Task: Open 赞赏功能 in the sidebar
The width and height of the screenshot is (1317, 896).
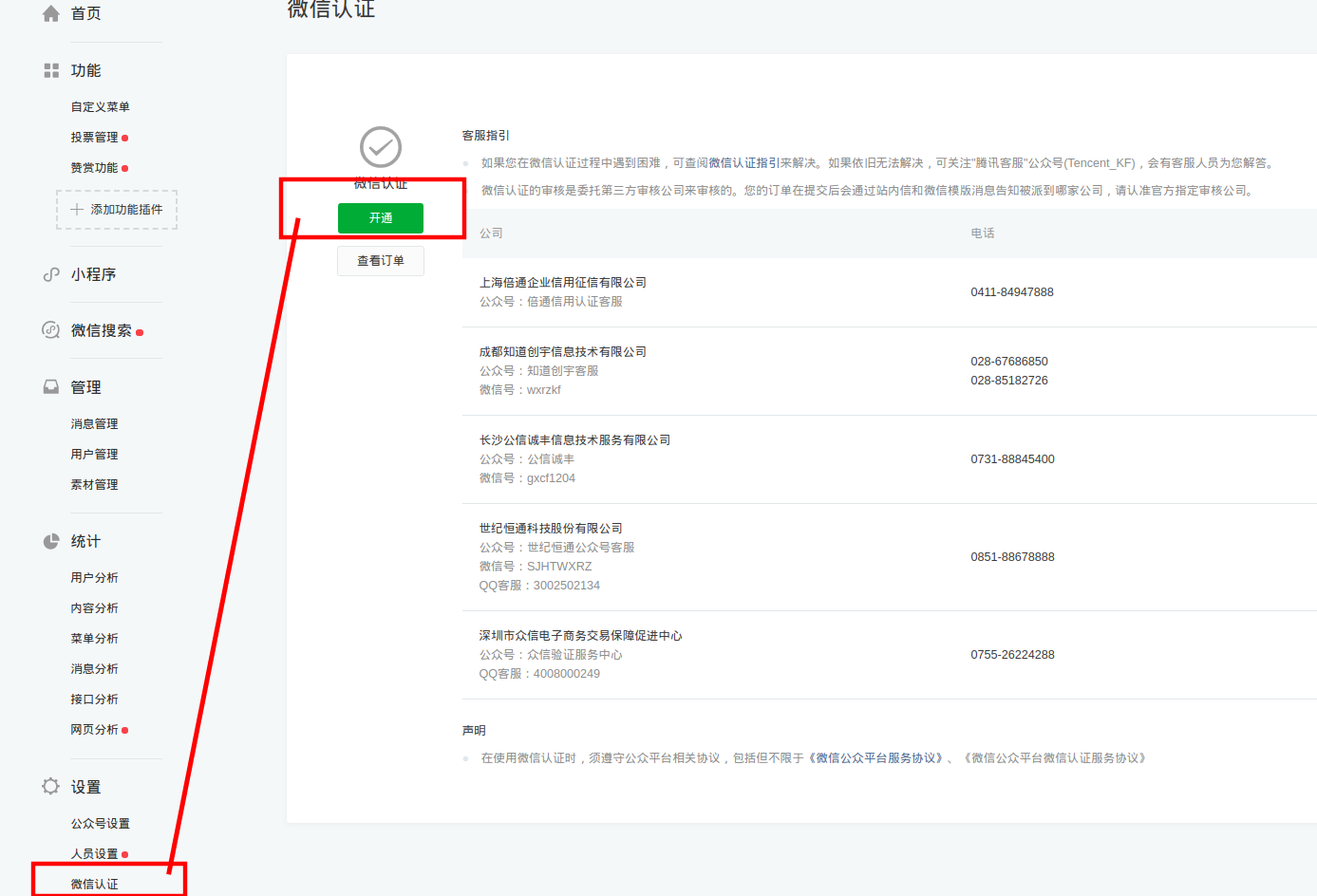Action: coord(94,168)
